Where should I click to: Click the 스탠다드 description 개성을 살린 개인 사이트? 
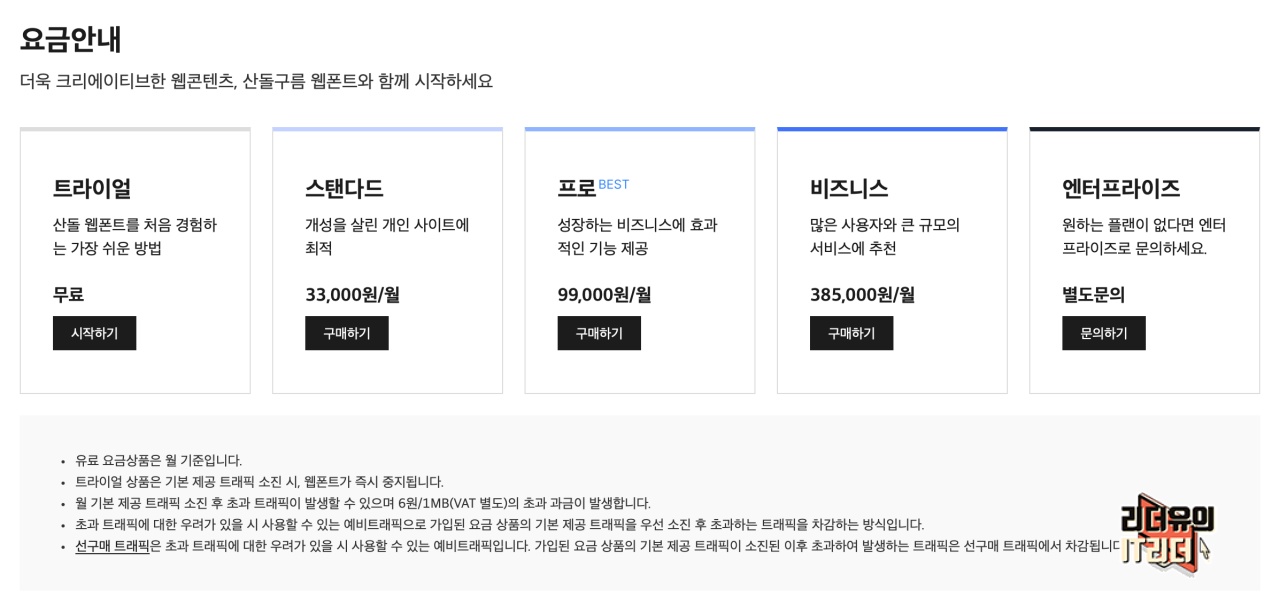coord(387,236)
